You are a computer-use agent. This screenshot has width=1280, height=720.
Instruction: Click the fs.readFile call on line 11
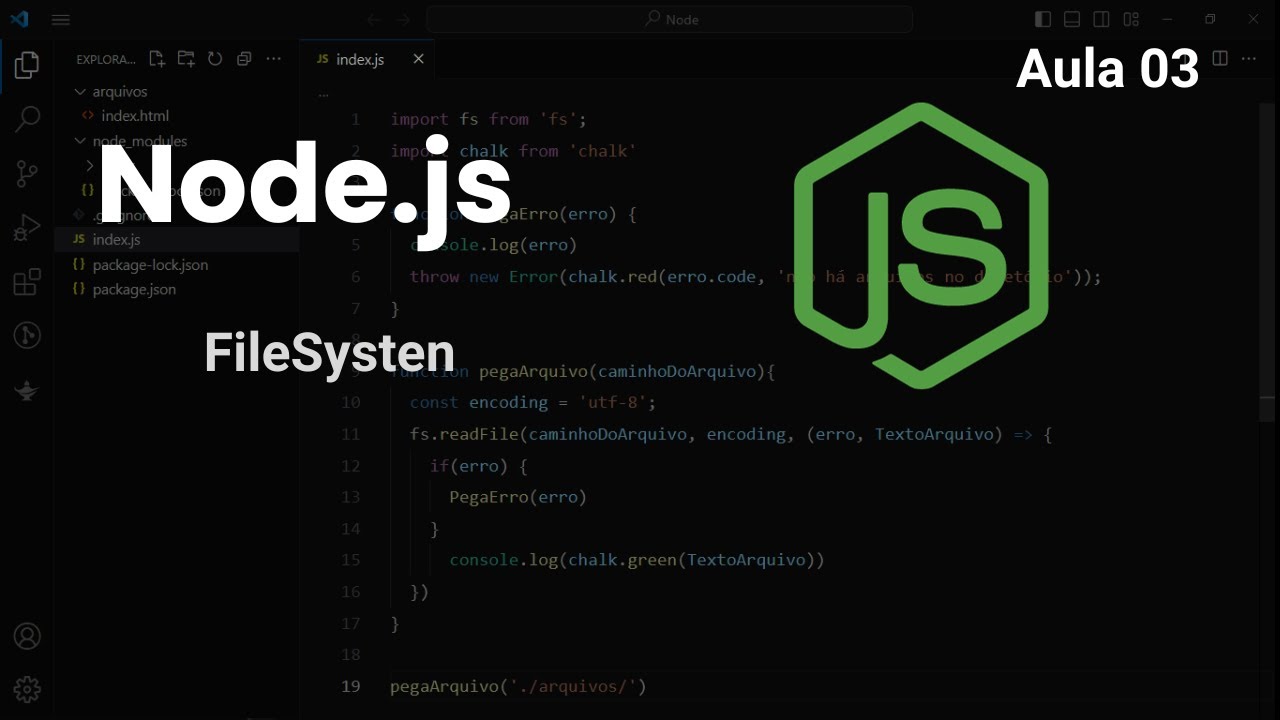tap(464, 434)
